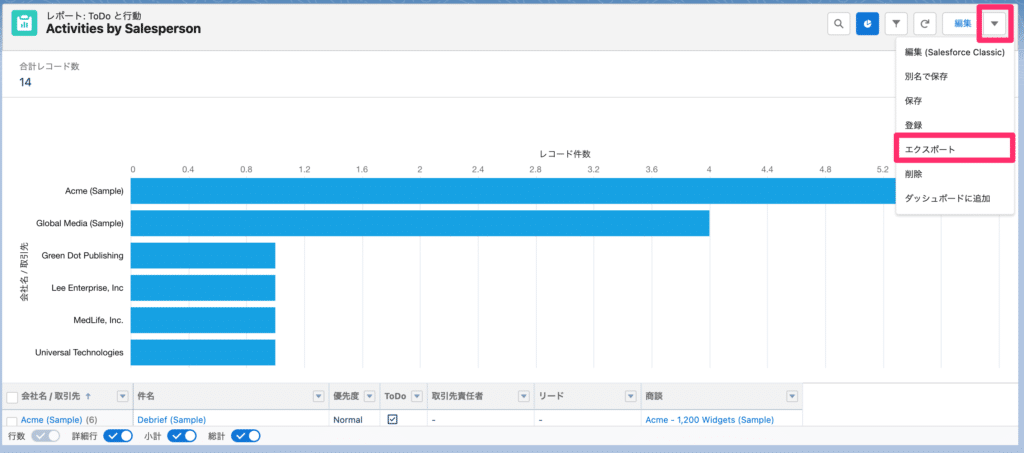Image resolution: width=1024 pixels, height=453 pixels.
Task: Toggle the 小計 switch
Action: (182, 436)
